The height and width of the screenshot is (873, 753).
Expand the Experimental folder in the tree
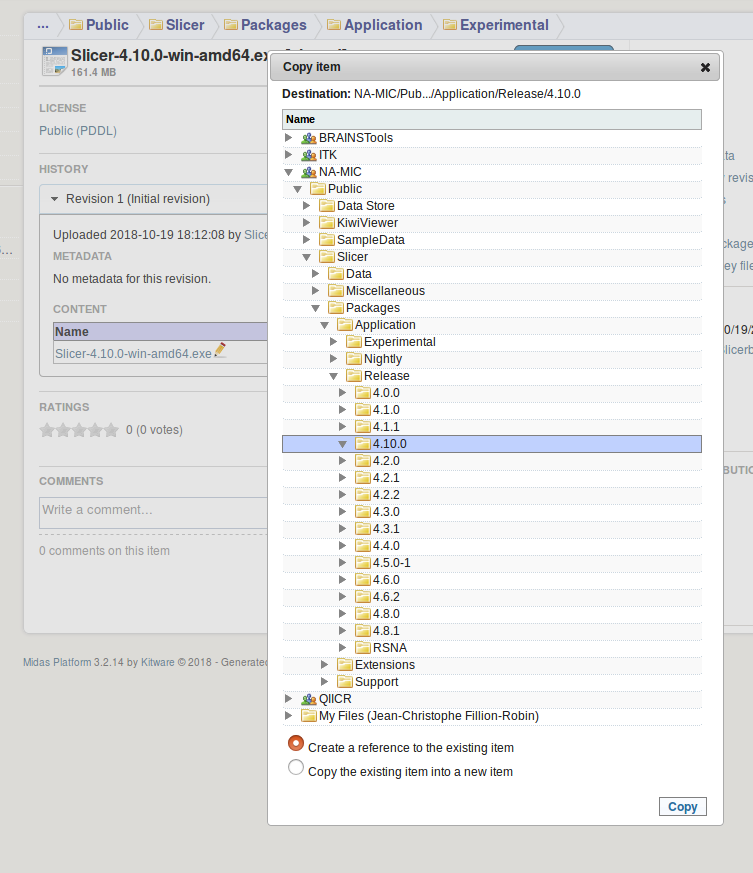(335, 342)
